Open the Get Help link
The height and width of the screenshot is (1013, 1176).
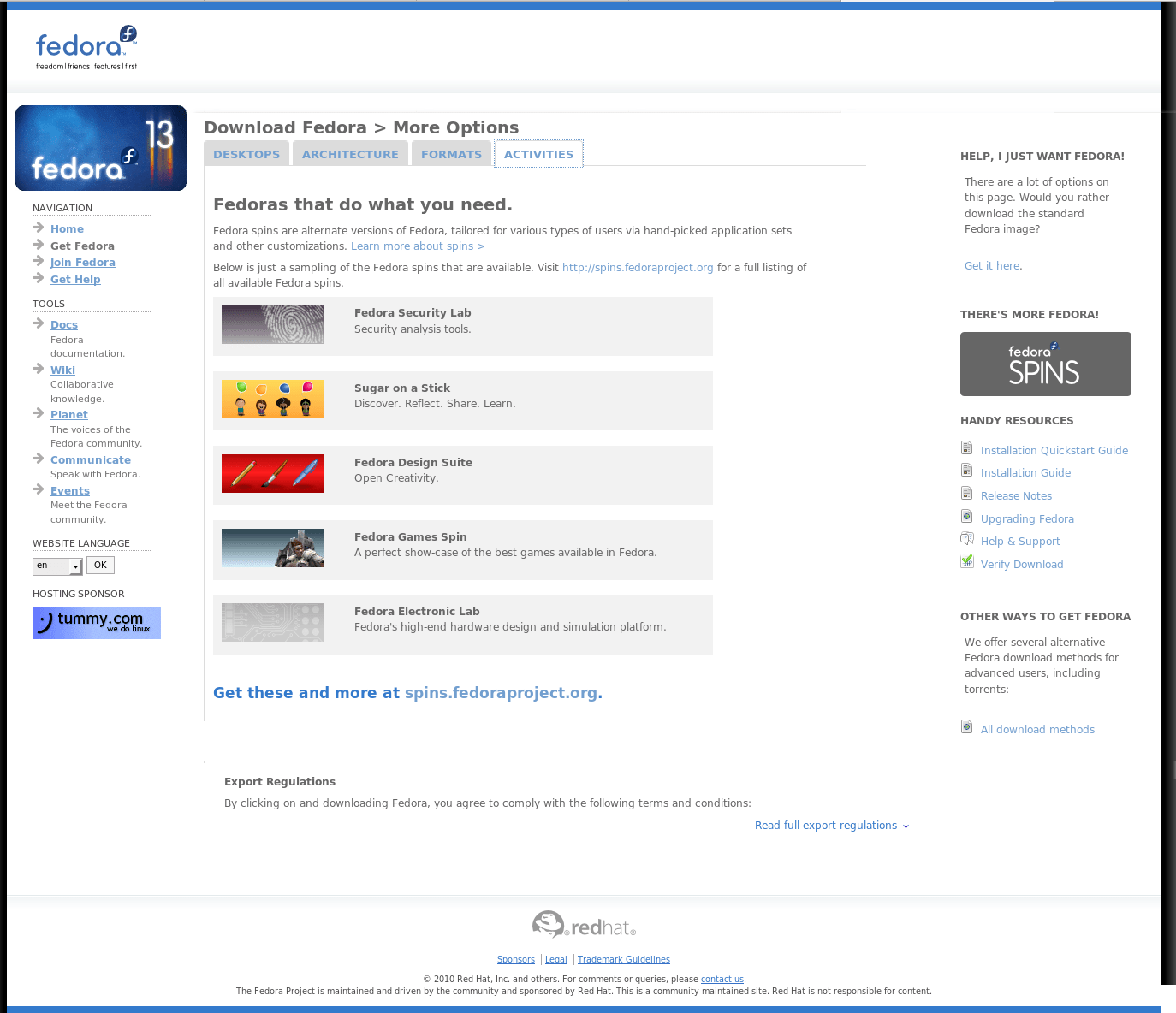pos(75,280)
